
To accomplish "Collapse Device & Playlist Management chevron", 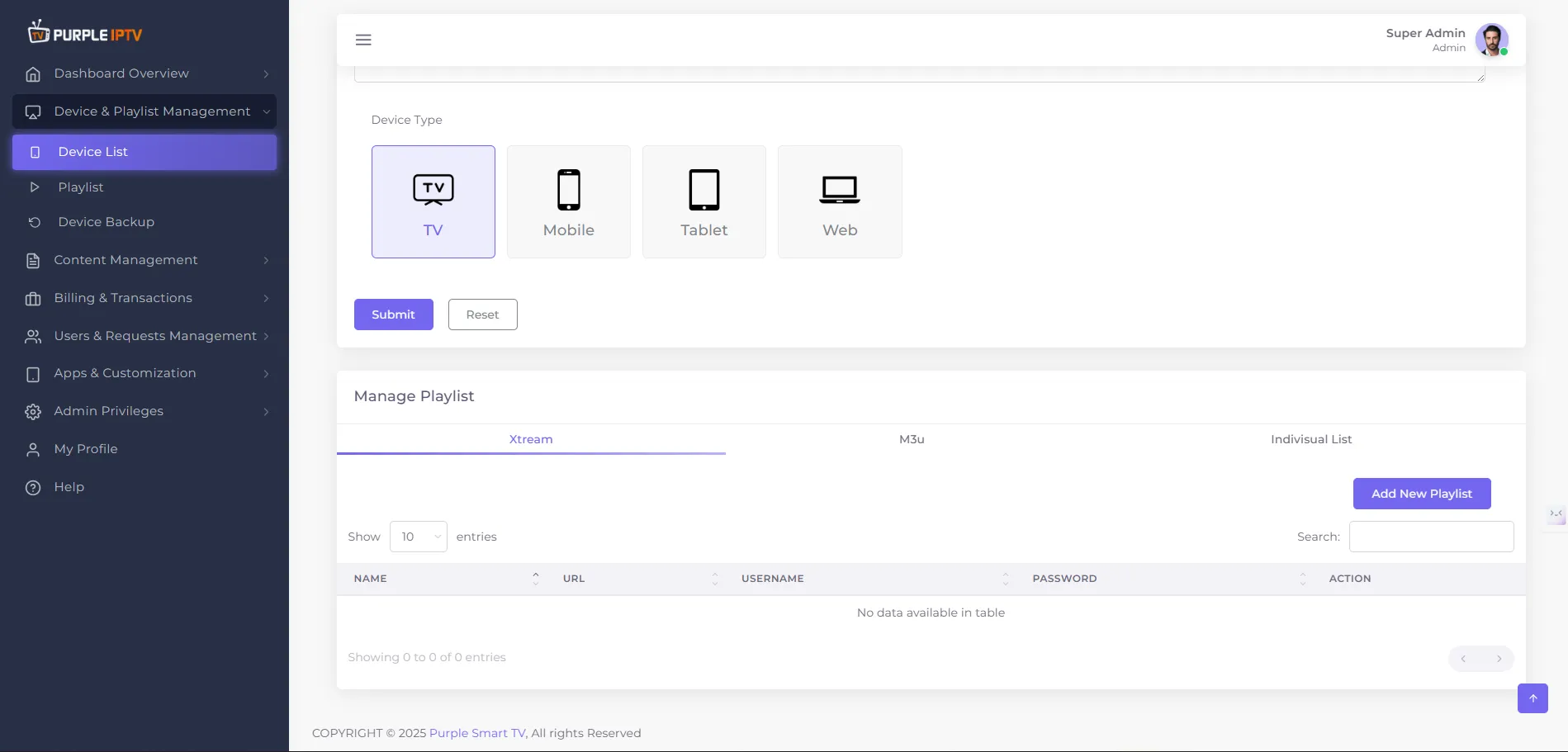I will coord(266,111).
